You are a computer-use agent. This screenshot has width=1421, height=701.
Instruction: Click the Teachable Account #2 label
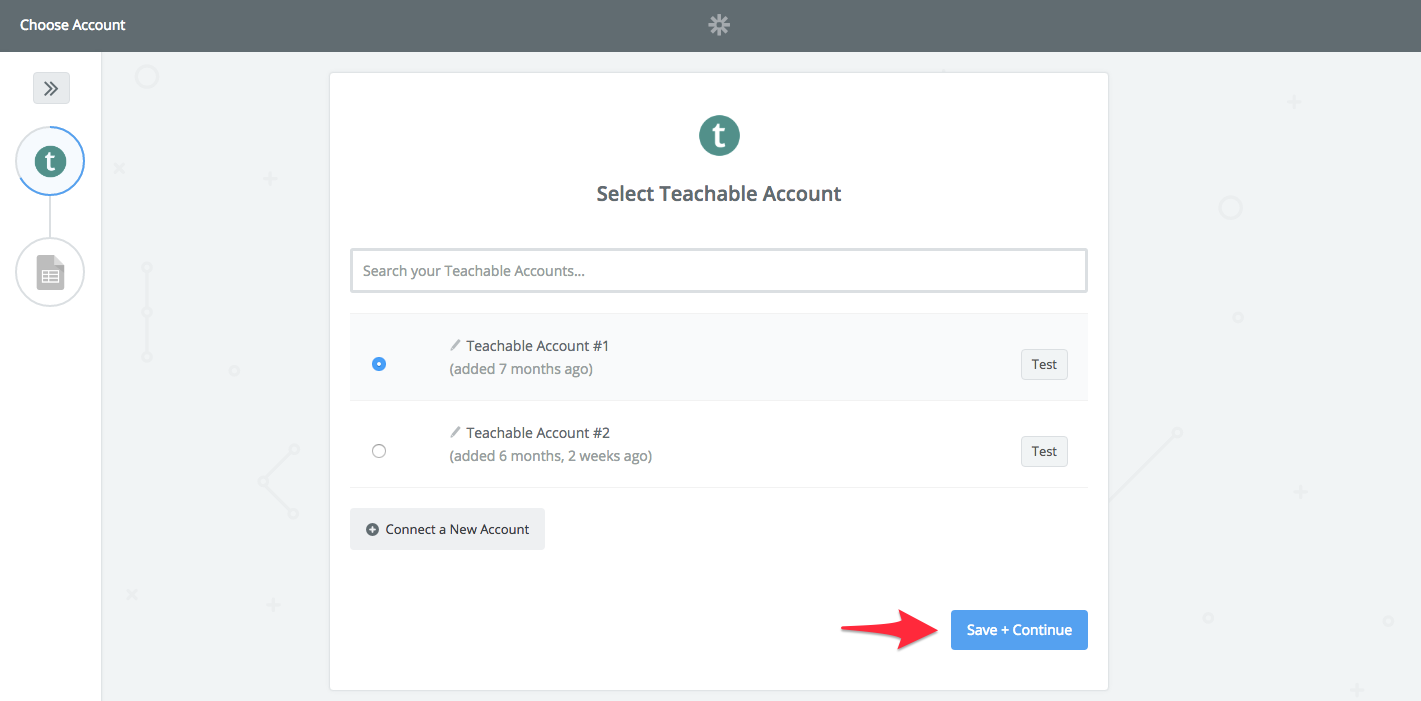(538, 433)
